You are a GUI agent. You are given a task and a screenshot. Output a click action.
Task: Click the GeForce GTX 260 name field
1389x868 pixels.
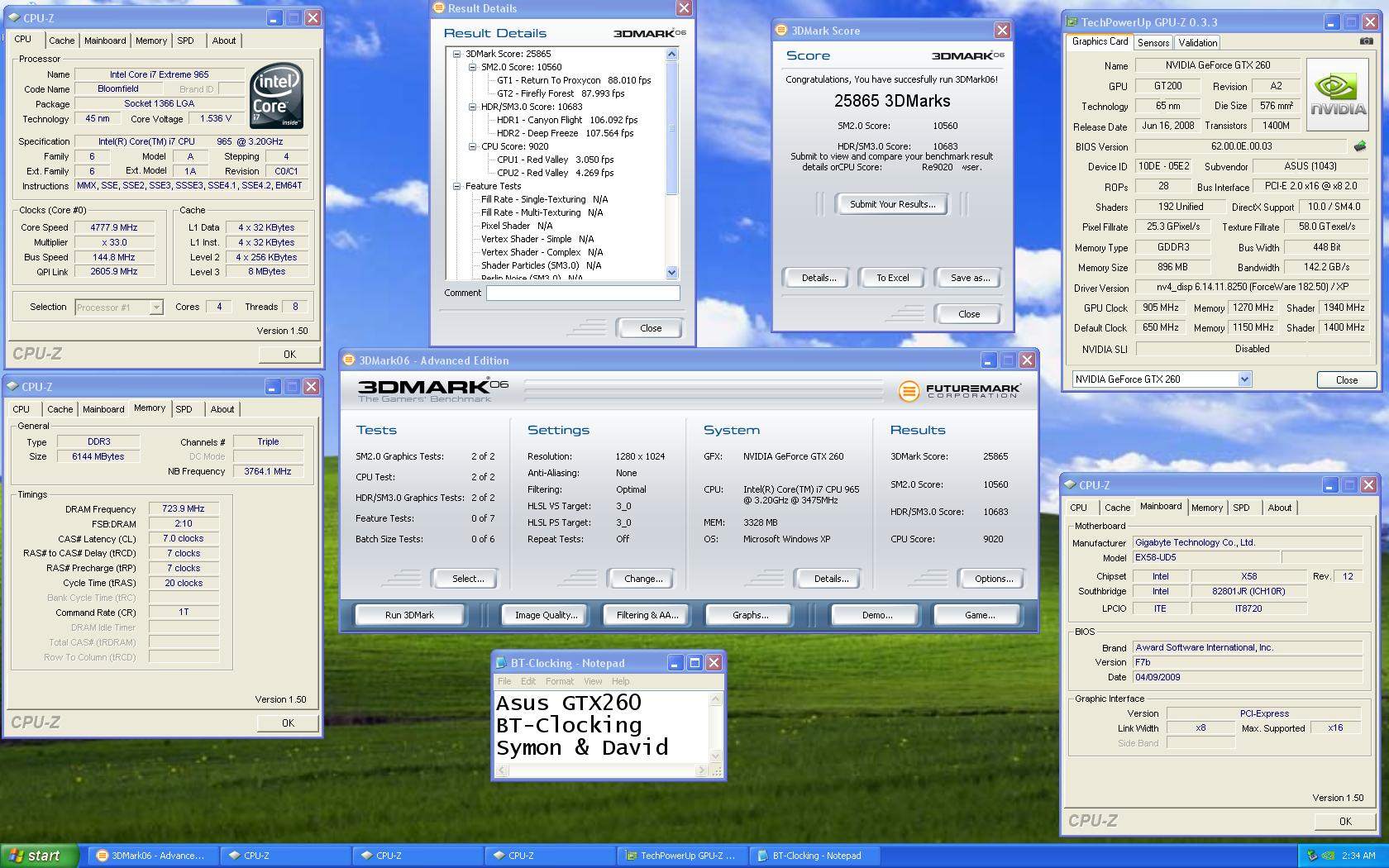(x=1217, y=65)
